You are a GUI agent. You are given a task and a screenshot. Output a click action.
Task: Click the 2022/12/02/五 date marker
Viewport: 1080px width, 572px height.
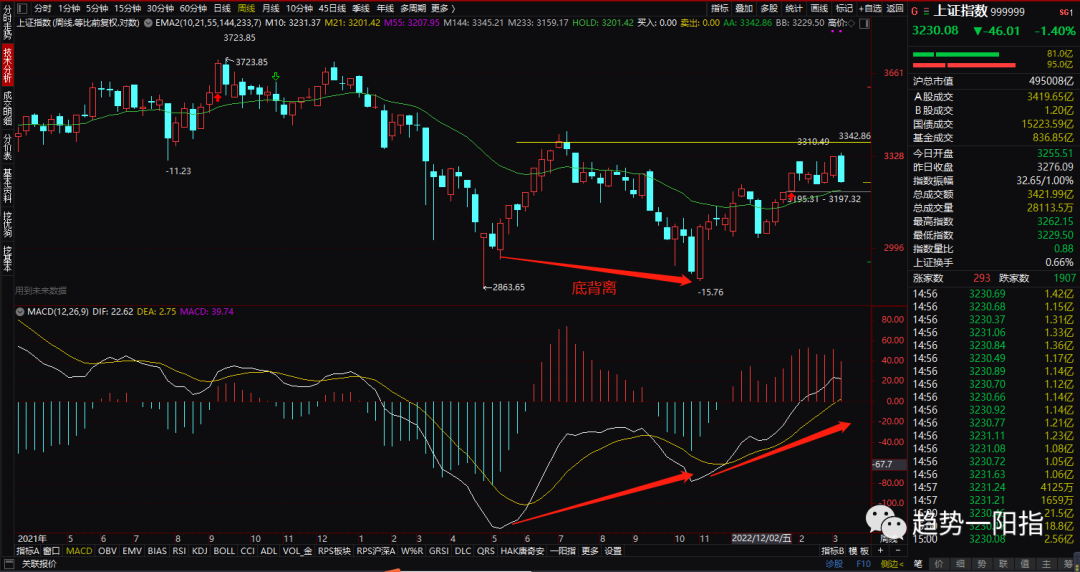coord(761,538)
